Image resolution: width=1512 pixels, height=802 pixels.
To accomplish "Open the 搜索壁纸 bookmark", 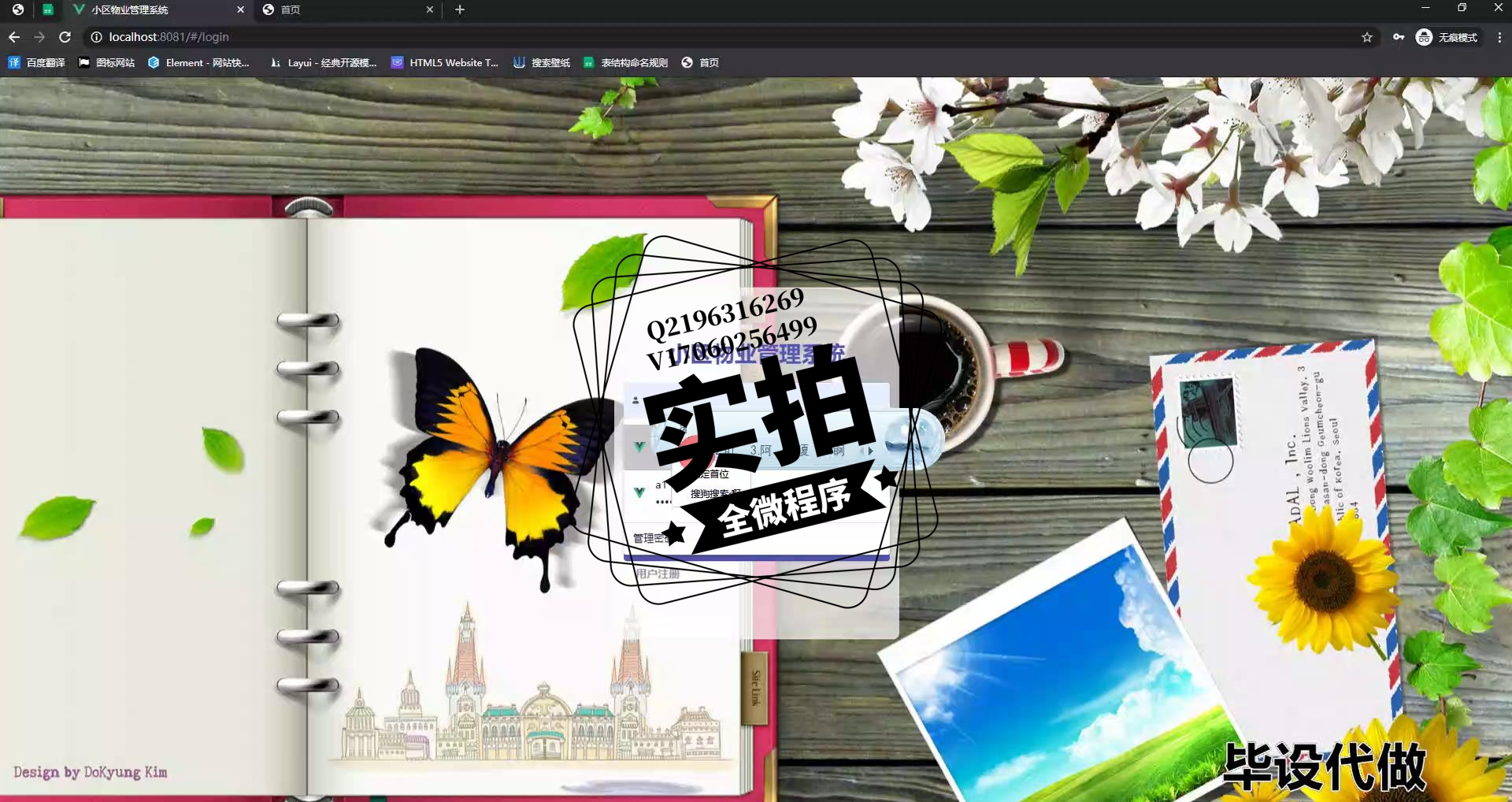I will pyautogui.click(x=542, y=62).
